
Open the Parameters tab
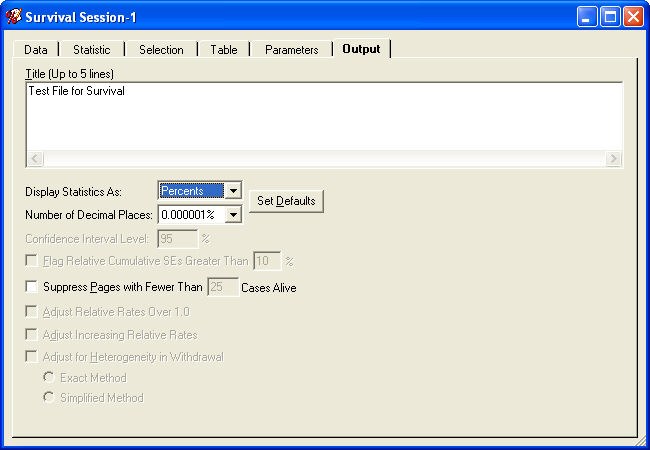click(x=291, y=49)
